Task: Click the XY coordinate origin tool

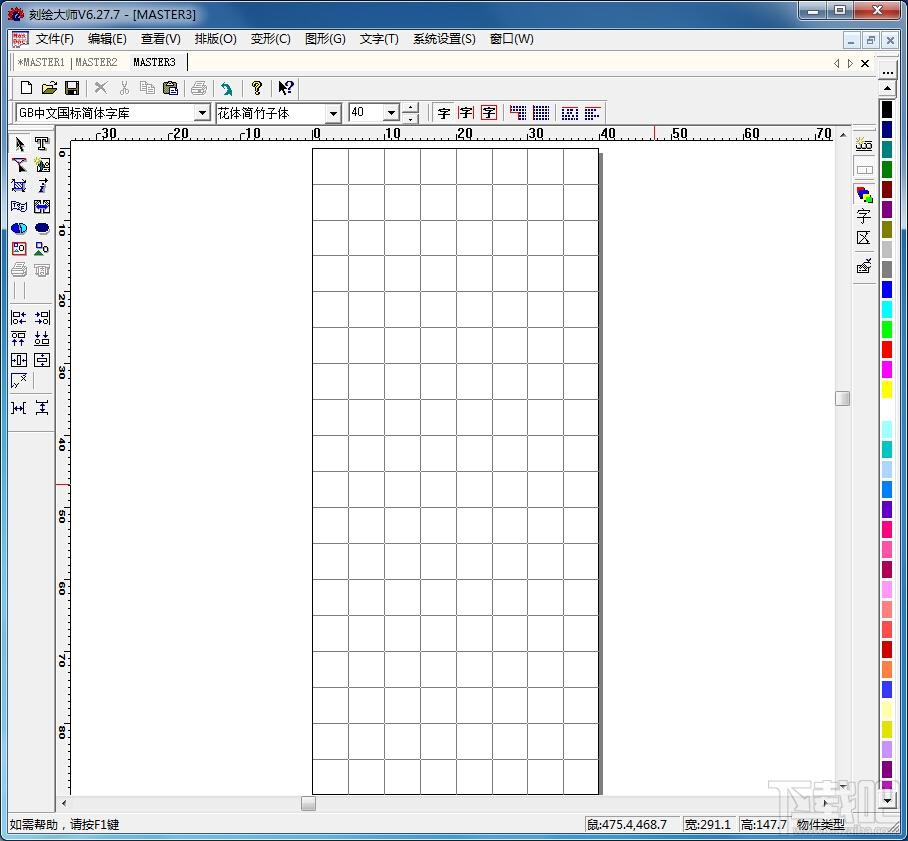Action: [19, 381]
